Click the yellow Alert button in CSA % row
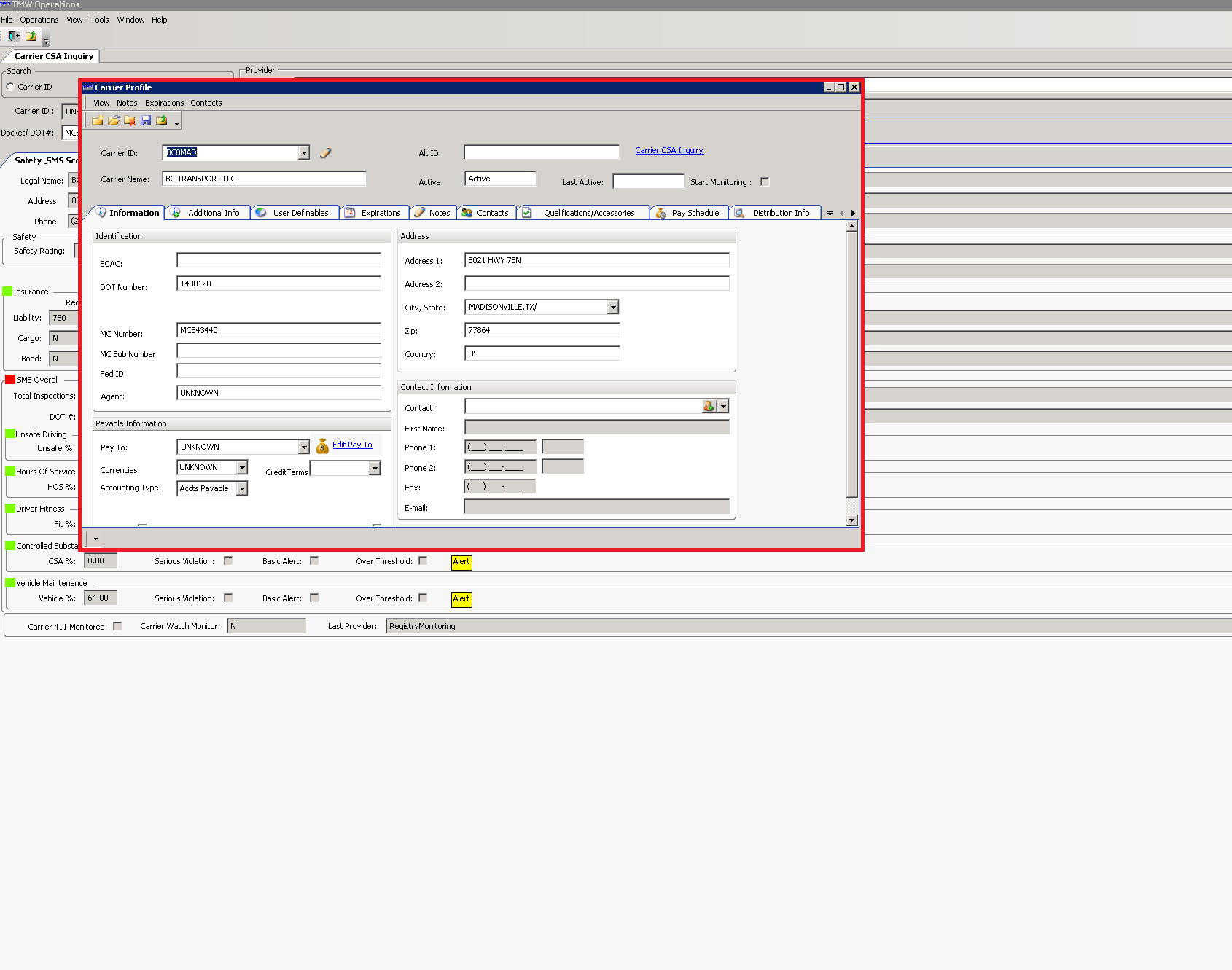 pos(461,562)
